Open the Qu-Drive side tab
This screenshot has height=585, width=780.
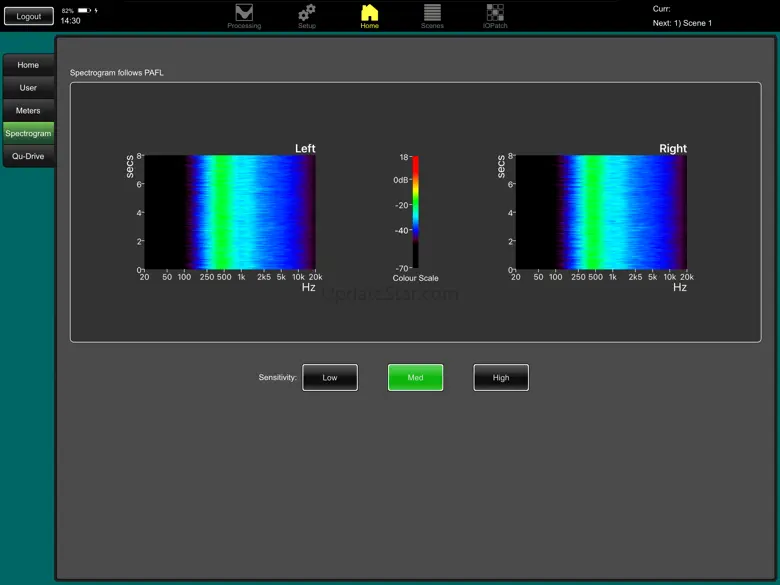point(28,156)
